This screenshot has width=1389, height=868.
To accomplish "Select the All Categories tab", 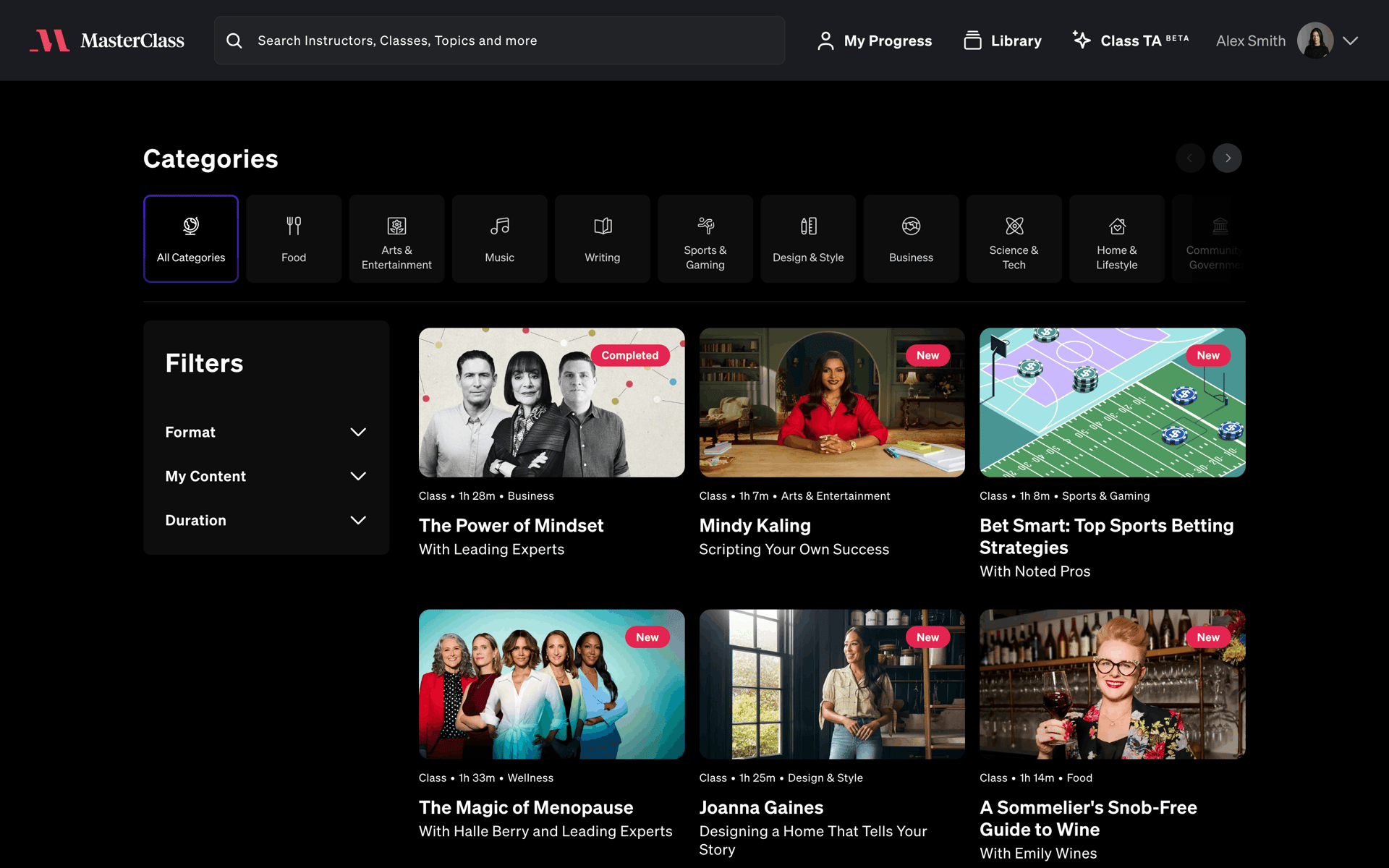I will [191, 239].
